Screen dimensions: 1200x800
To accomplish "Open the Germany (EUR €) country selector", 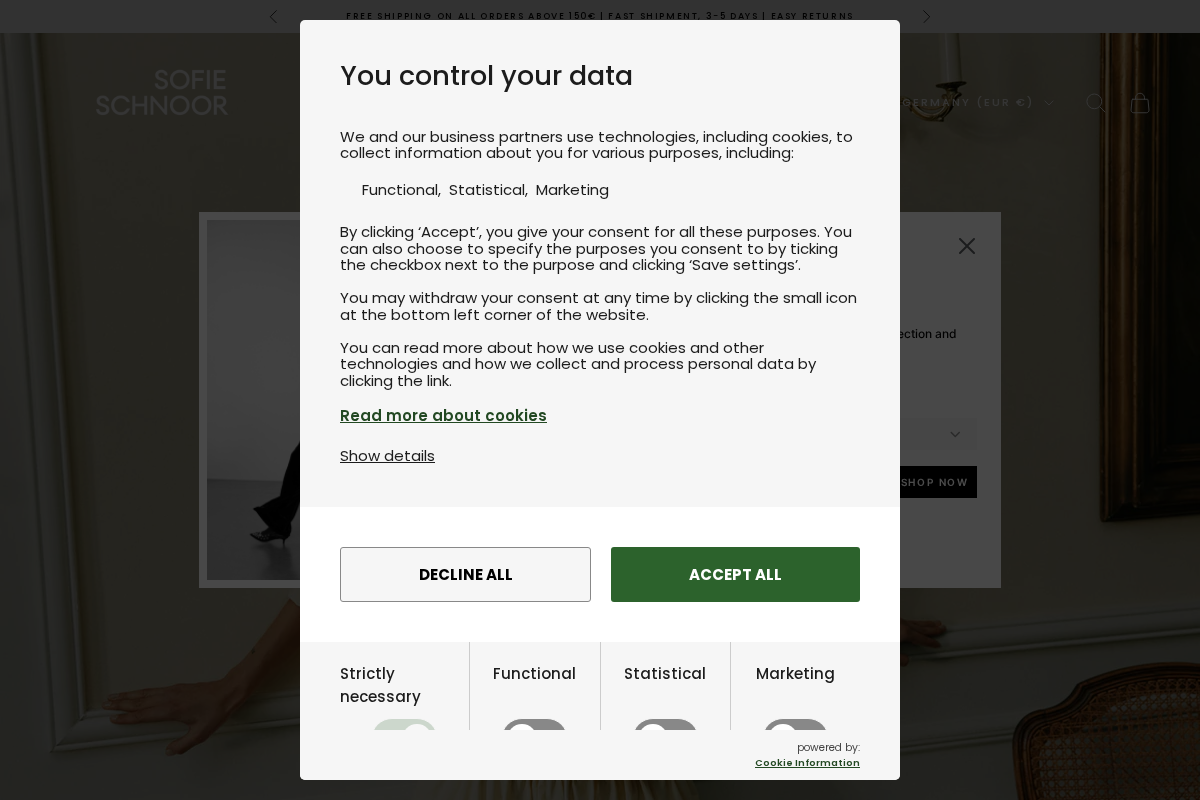I will click(975, 102).
